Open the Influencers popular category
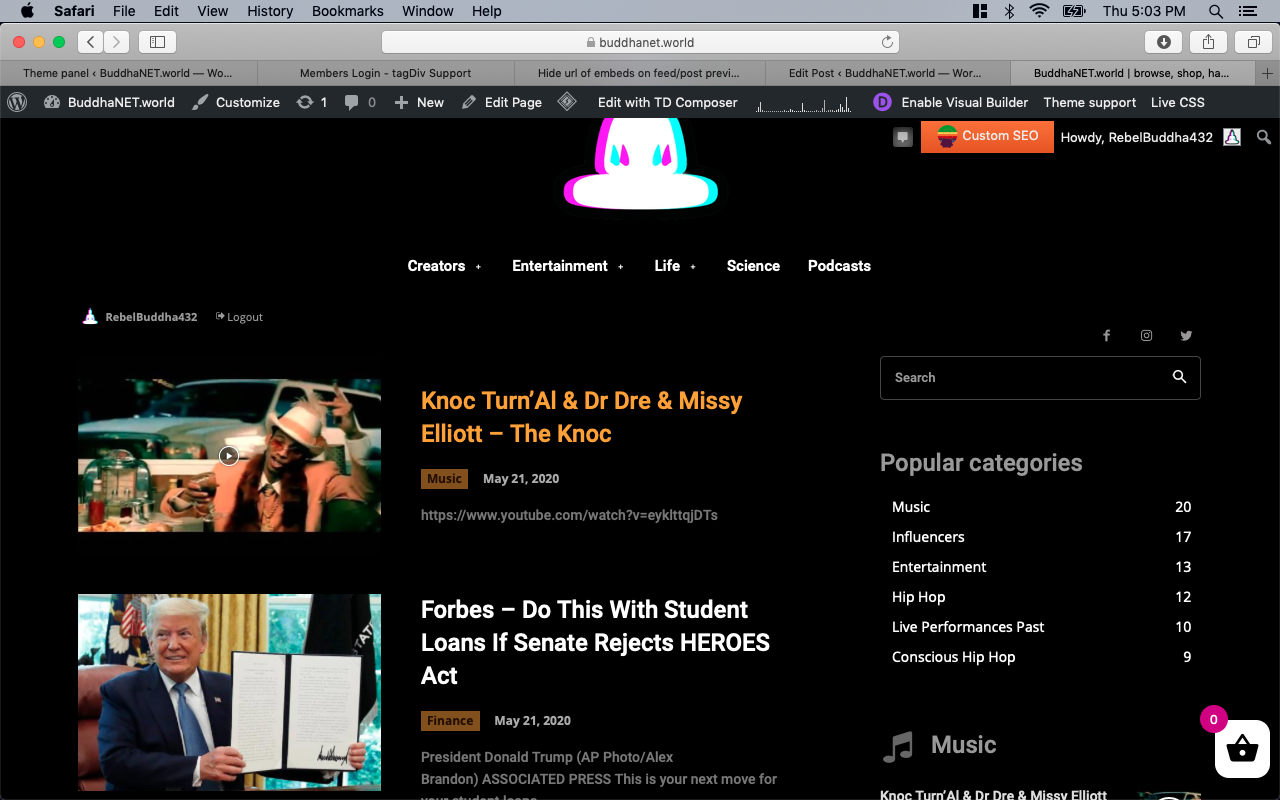 point(928,537)
